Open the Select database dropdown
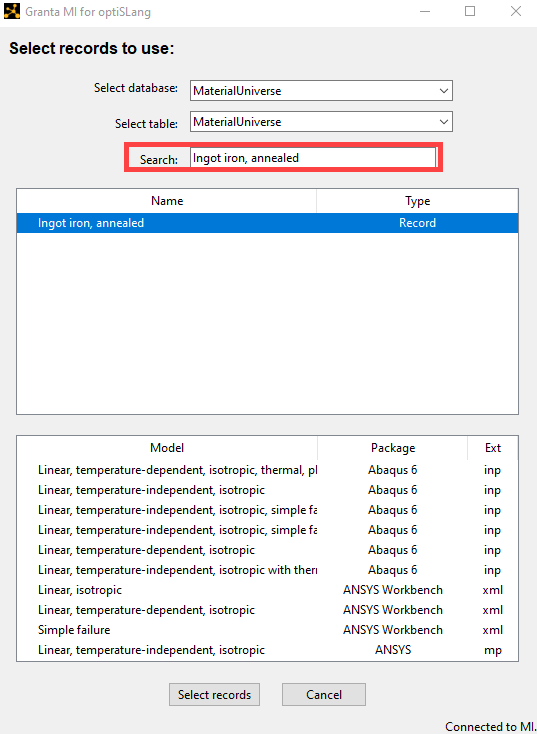 321,91
